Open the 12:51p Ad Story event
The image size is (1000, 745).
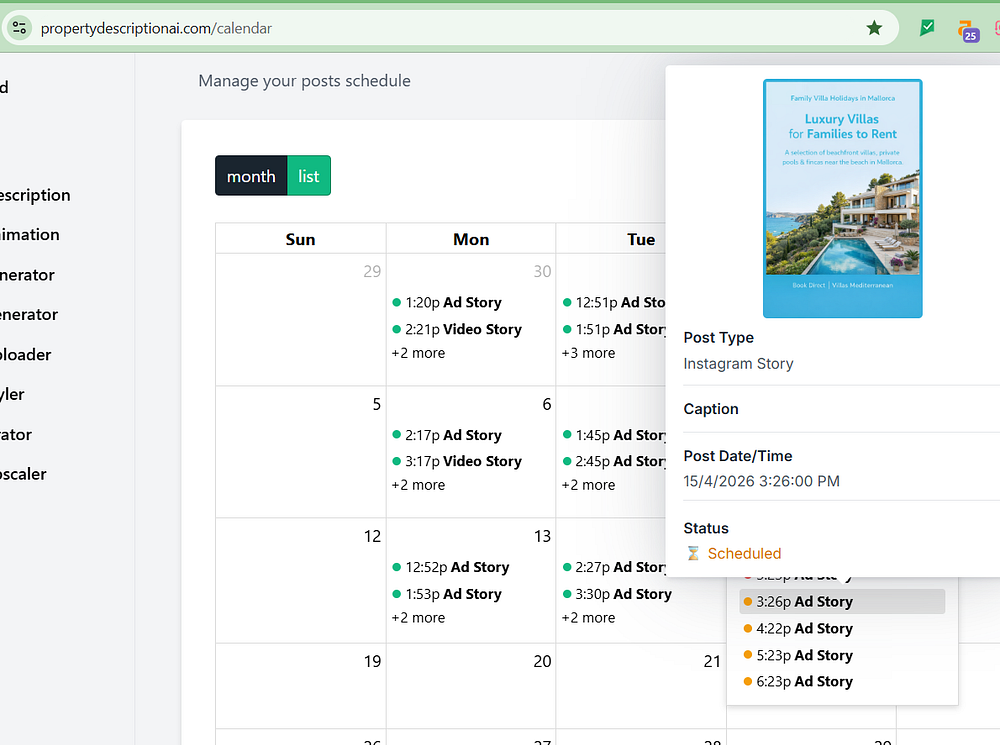coord(615,302)
